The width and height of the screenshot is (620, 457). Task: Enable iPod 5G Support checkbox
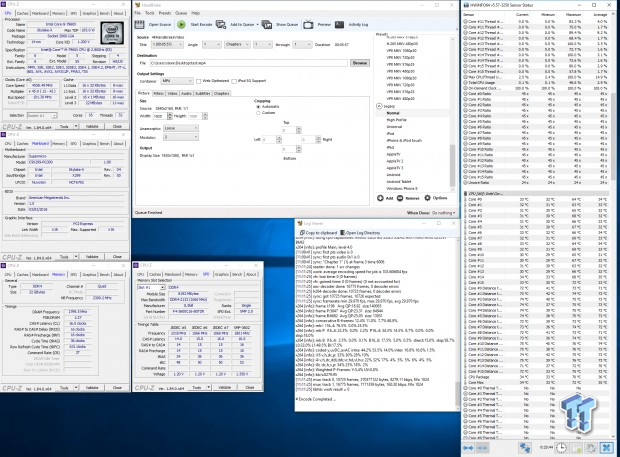click(x=234, y=81)
